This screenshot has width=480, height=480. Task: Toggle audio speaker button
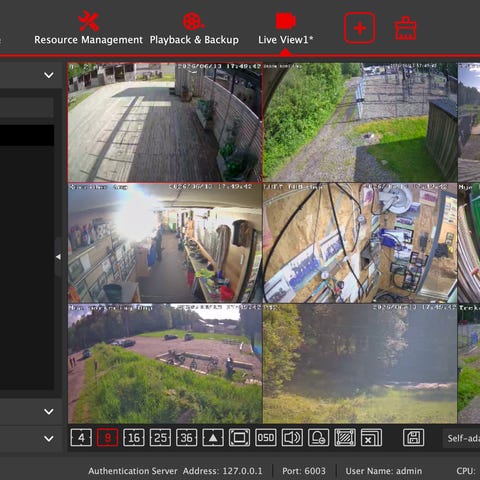point(292,437)
